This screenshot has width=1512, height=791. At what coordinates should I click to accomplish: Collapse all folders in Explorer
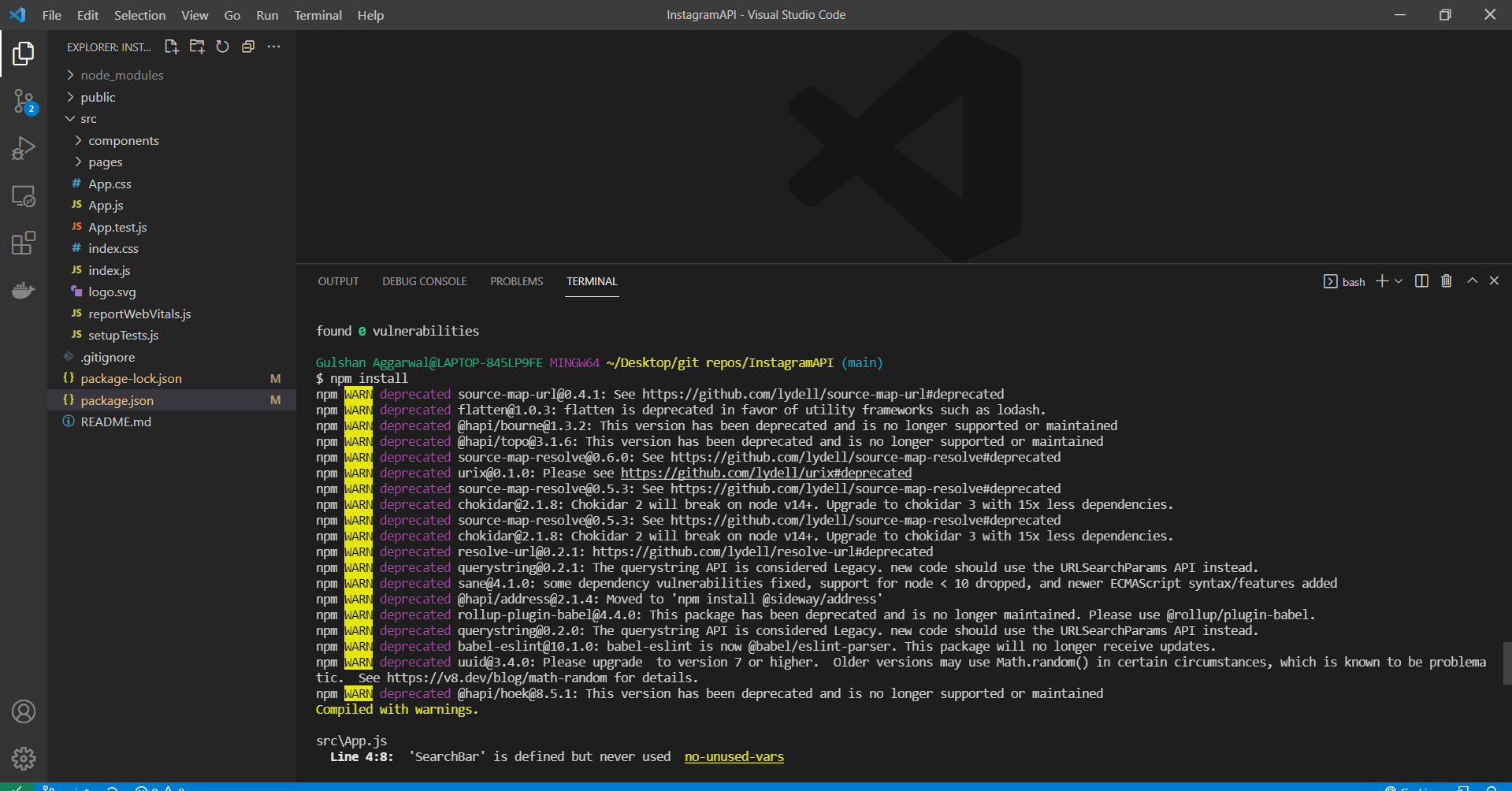click(x=248, y=46)
